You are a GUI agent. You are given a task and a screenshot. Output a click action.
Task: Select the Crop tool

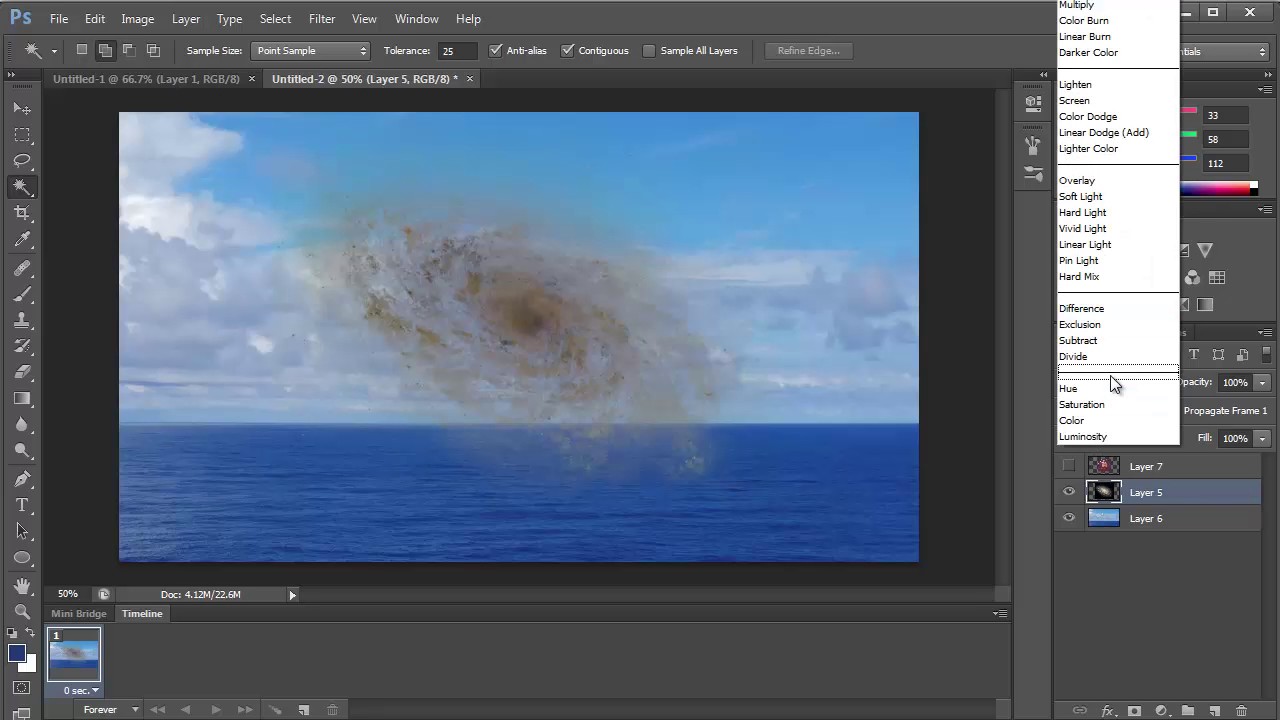click(22, 213)
